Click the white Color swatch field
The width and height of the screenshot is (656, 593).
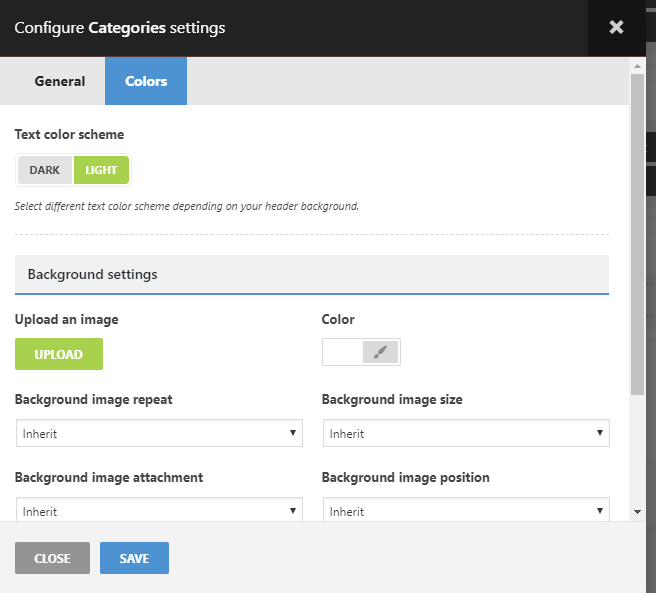pyautogui.click(x=342, y=352)
